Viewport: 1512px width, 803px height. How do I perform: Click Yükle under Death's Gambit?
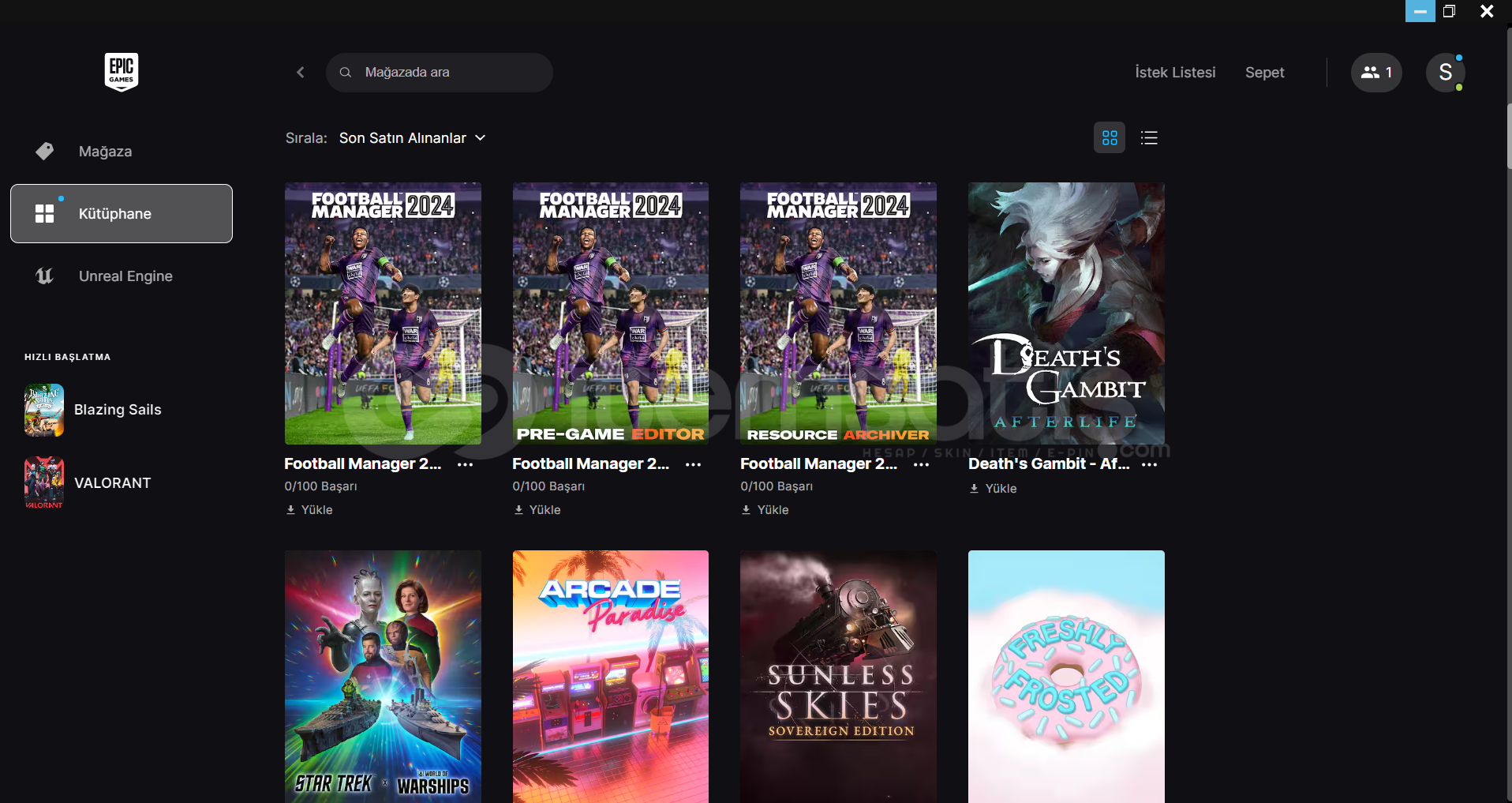pos(994,489)
